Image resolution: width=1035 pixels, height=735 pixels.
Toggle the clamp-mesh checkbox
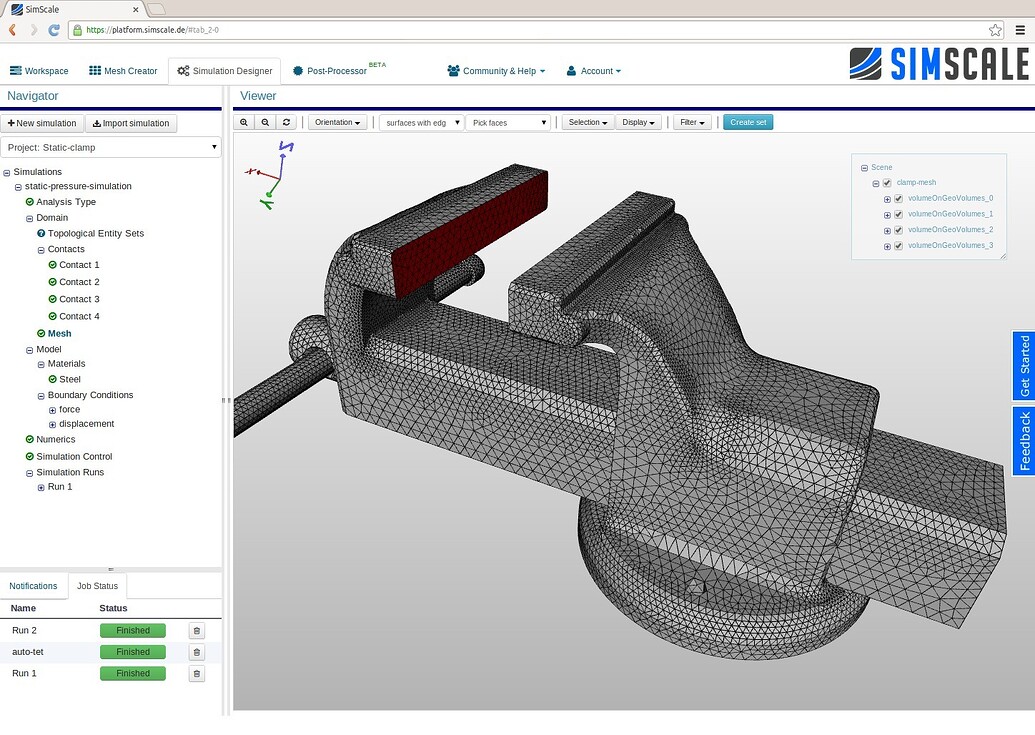[885, 183]
